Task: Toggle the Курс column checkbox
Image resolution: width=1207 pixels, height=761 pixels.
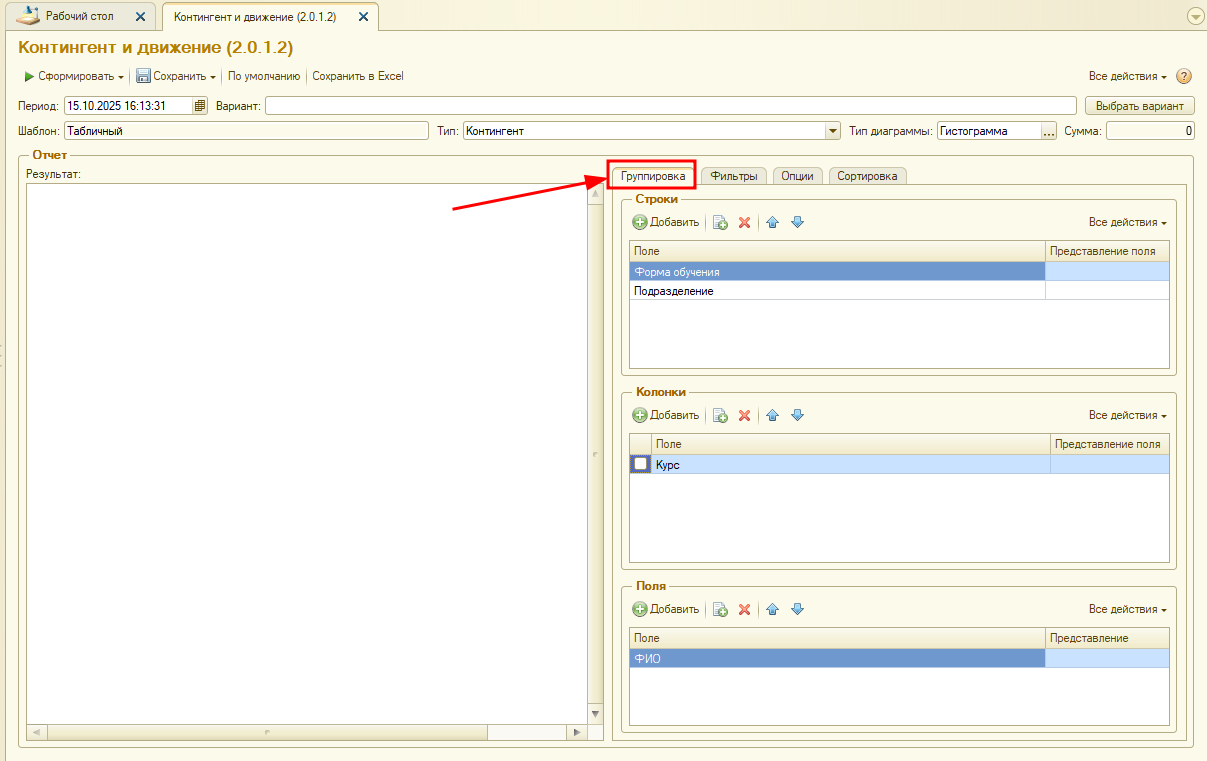Action: (641, 465)
